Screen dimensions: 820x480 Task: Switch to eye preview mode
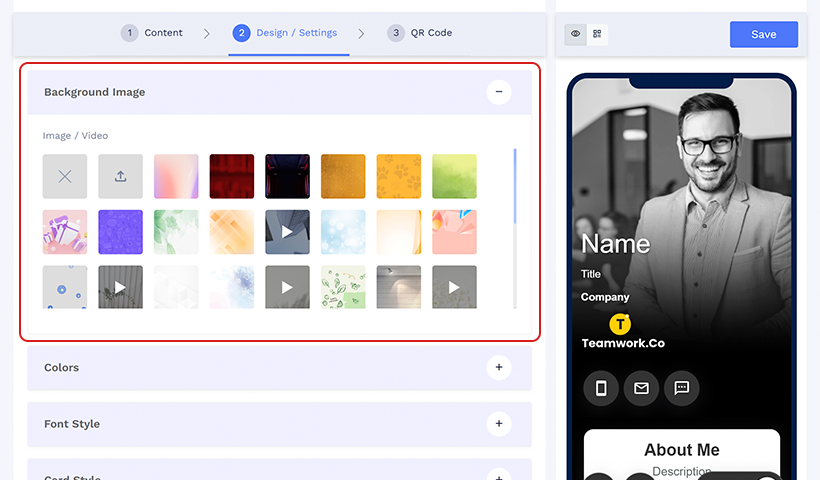[x=575, y=34]
